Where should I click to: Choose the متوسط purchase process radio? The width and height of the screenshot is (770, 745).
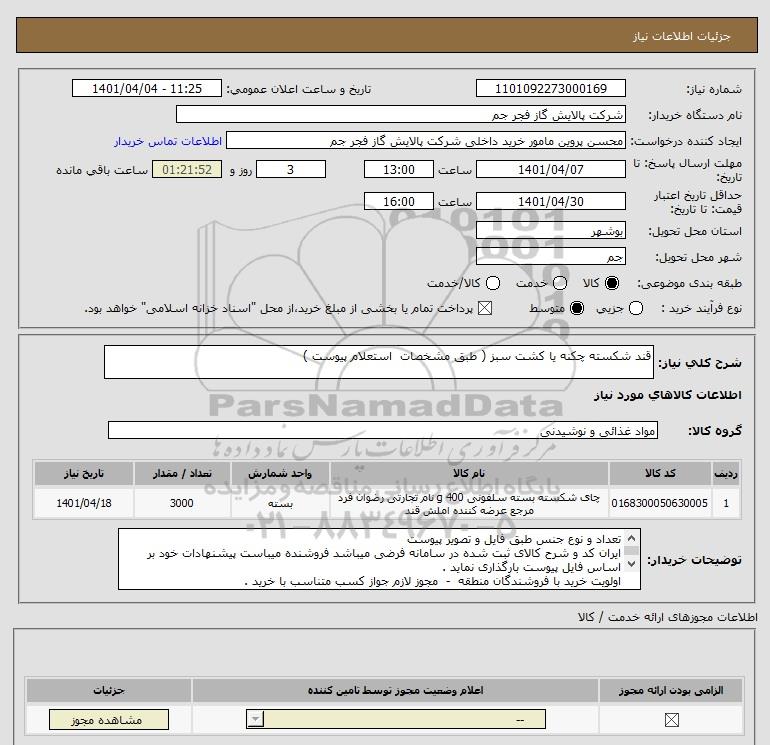click(577, 308)
